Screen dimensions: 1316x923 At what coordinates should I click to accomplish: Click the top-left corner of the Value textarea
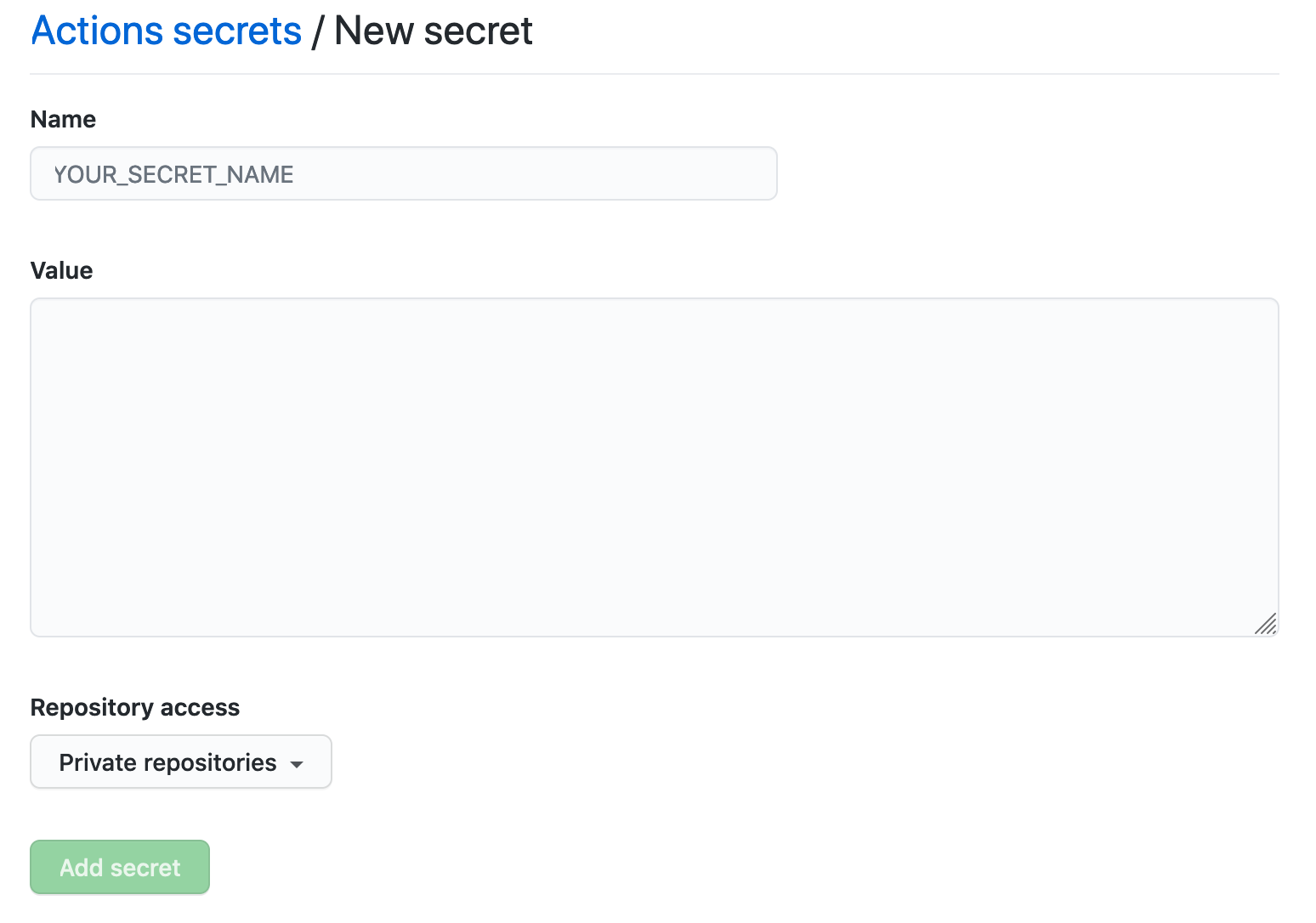coord(43,310)
